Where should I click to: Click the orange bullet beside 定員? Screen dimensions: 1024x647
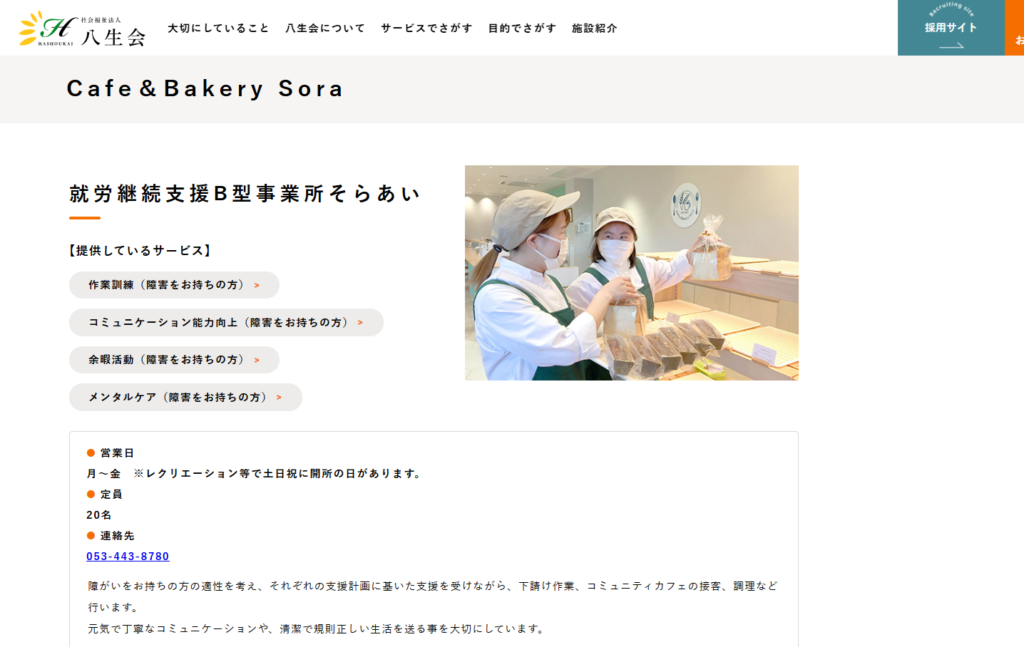91,494
